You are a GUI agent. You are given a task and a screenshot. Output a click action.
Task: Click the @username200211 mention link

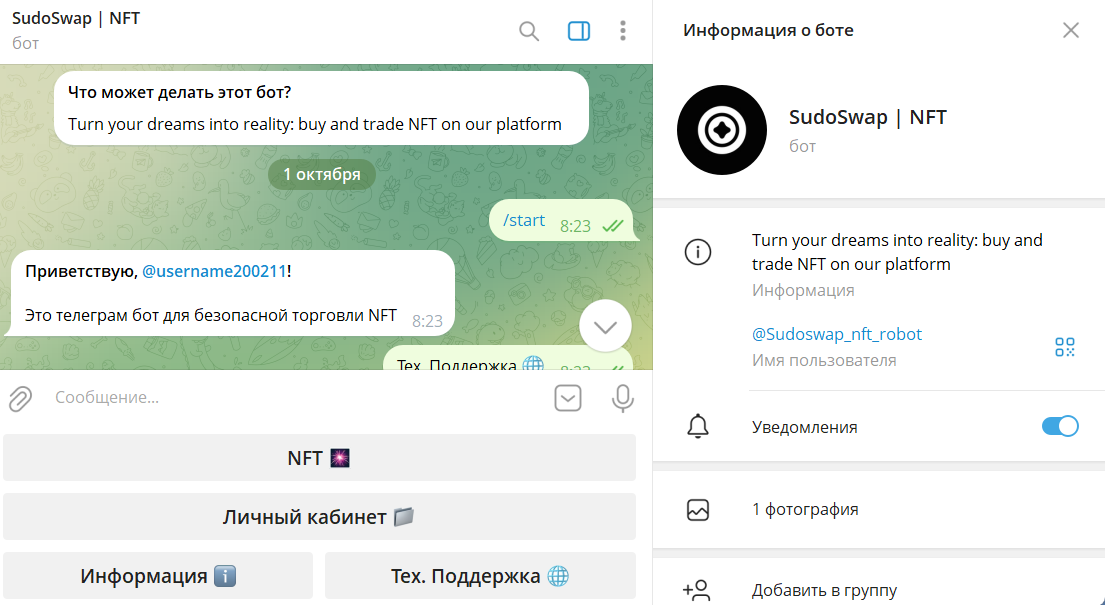tap(215, 271)
